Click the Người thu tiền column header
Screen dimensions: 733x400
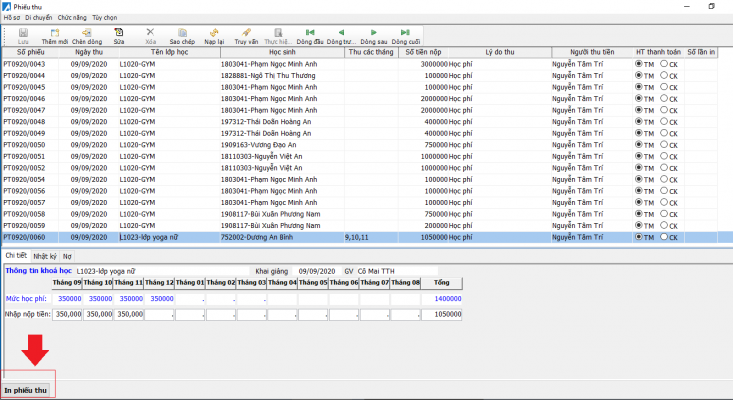click(592, 52)
